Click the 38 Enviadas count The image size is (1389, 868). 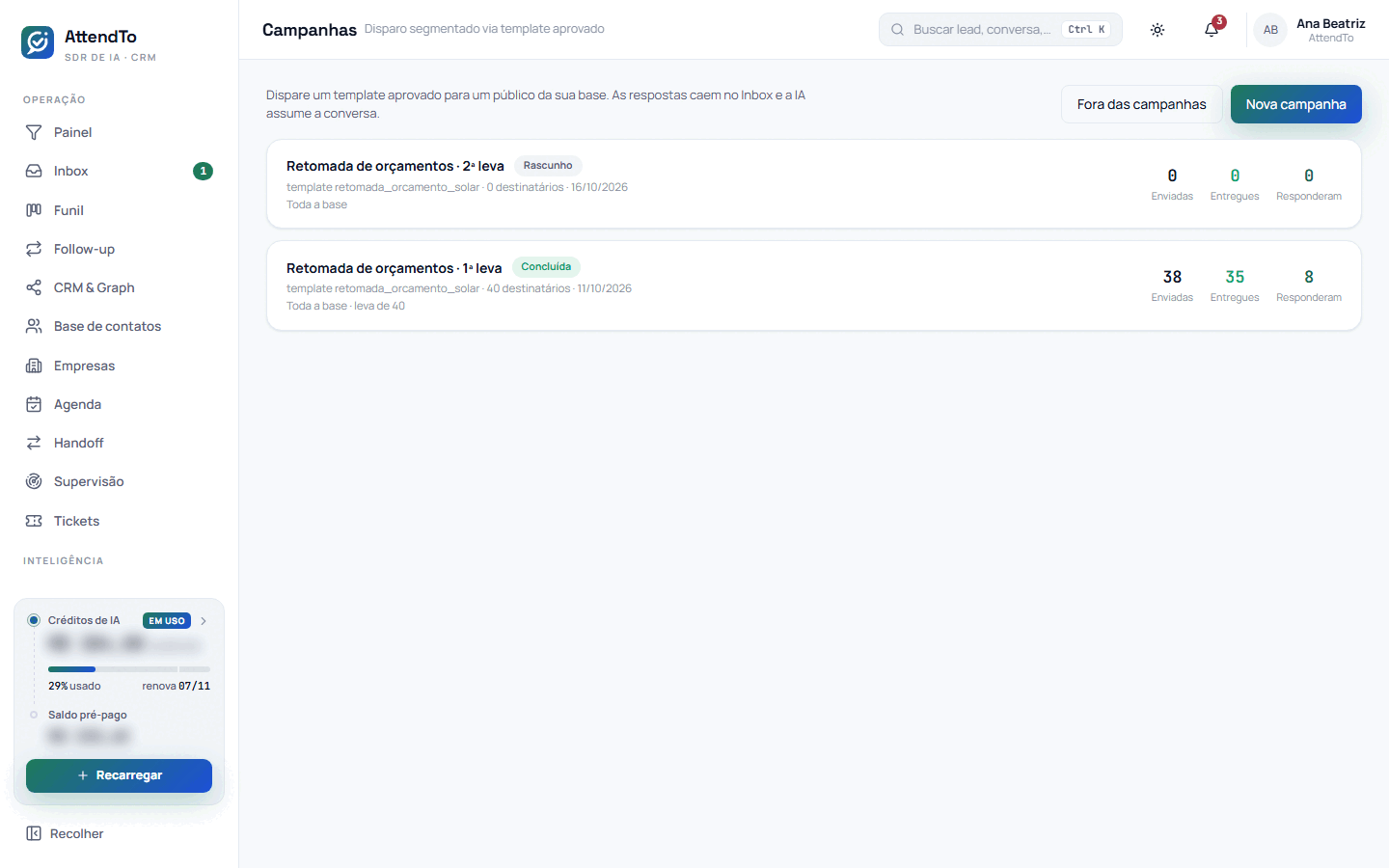click(1172, 285)
